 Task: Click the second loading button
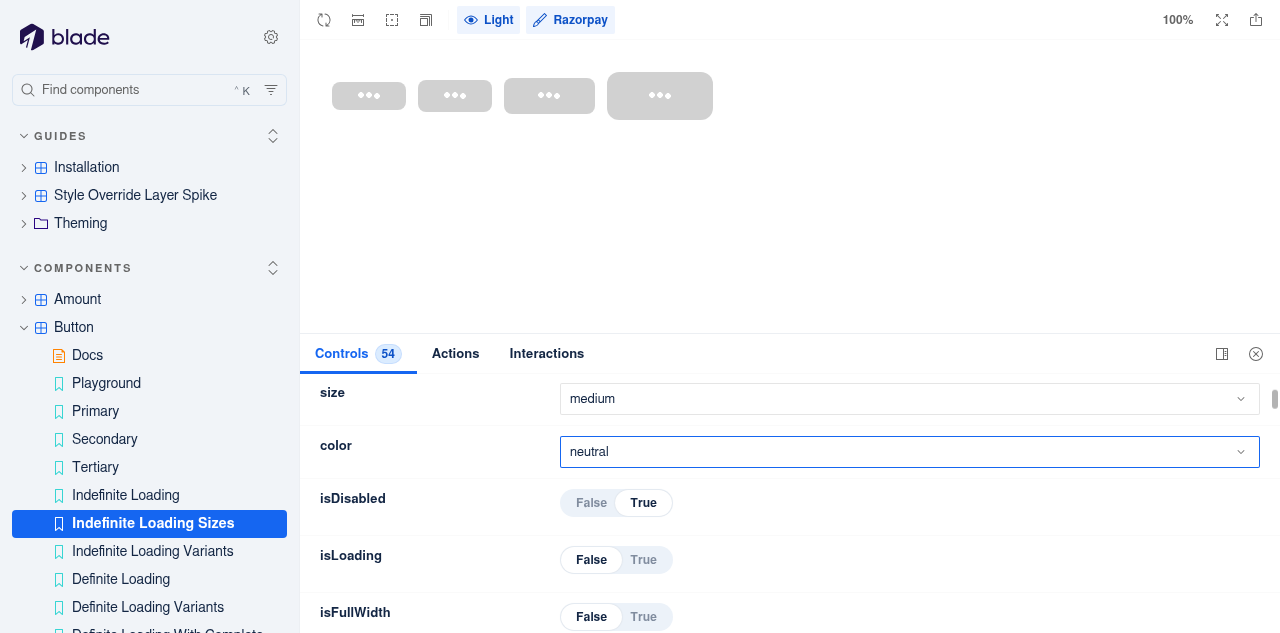pyautogui.click(x=455, y=96)
